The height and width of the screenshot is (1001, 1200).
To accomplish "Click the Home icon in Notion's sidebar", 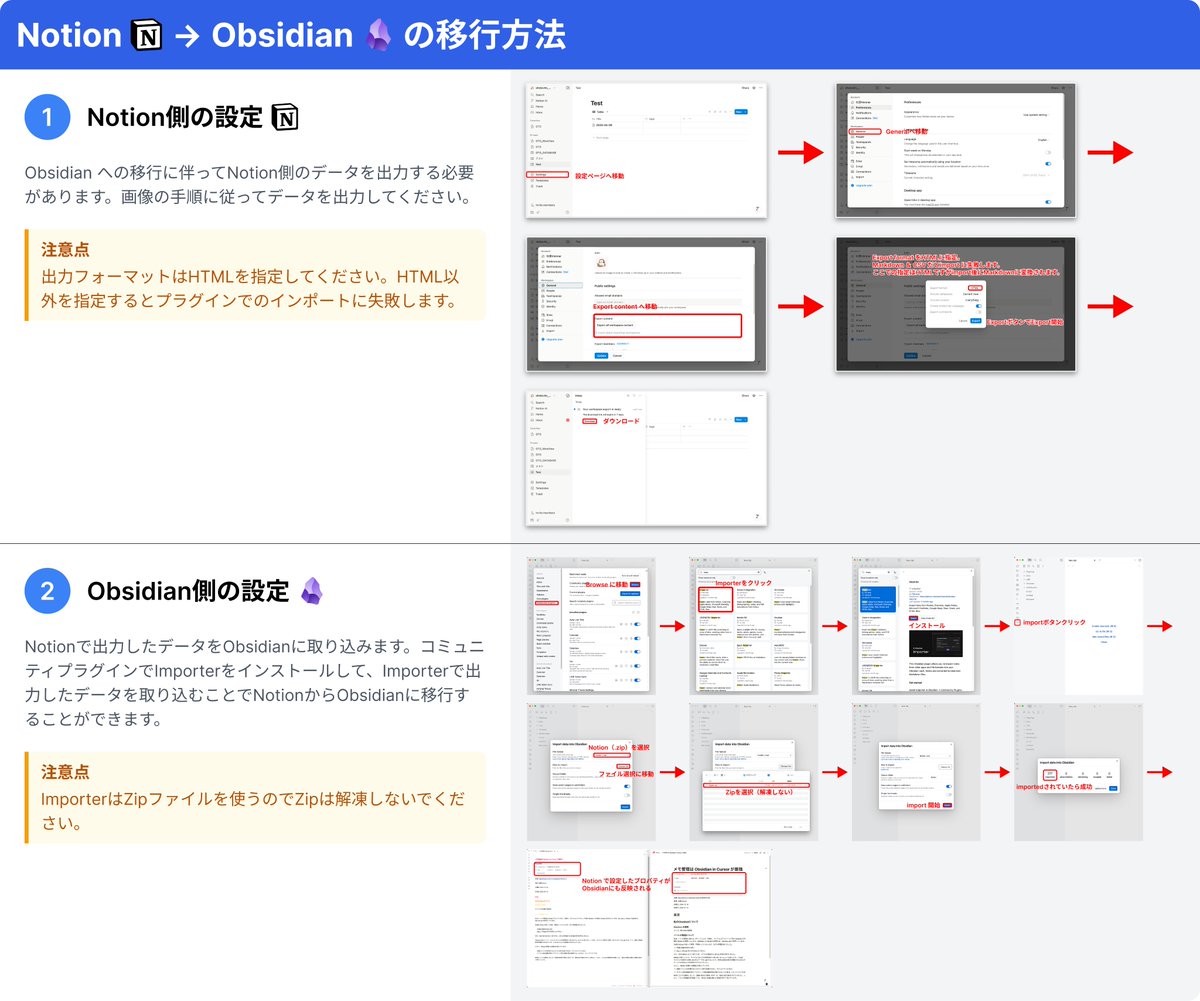I will (x=532, y=106).
